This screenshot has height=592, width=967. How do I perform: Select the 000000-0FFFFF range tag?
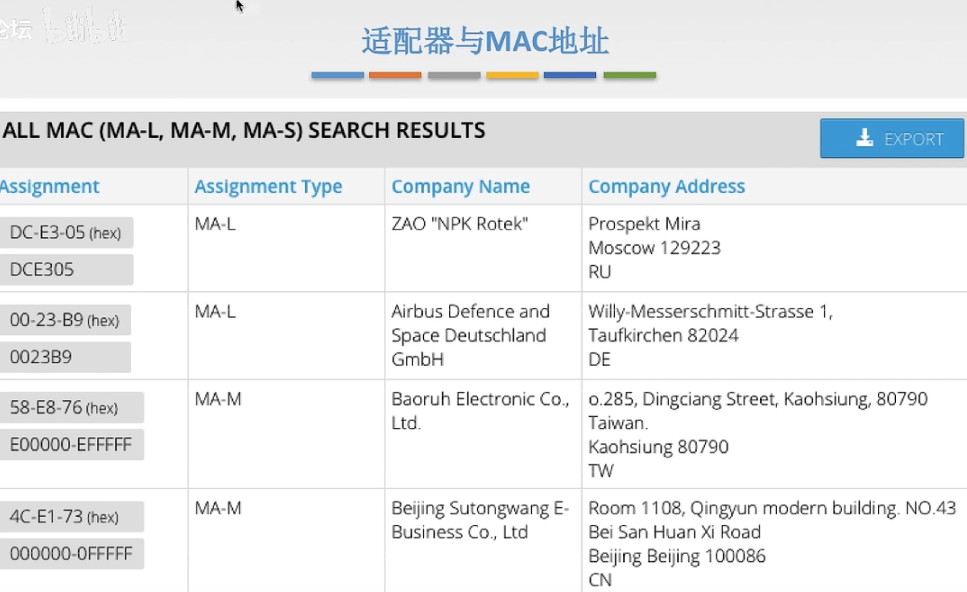[70, 553]
